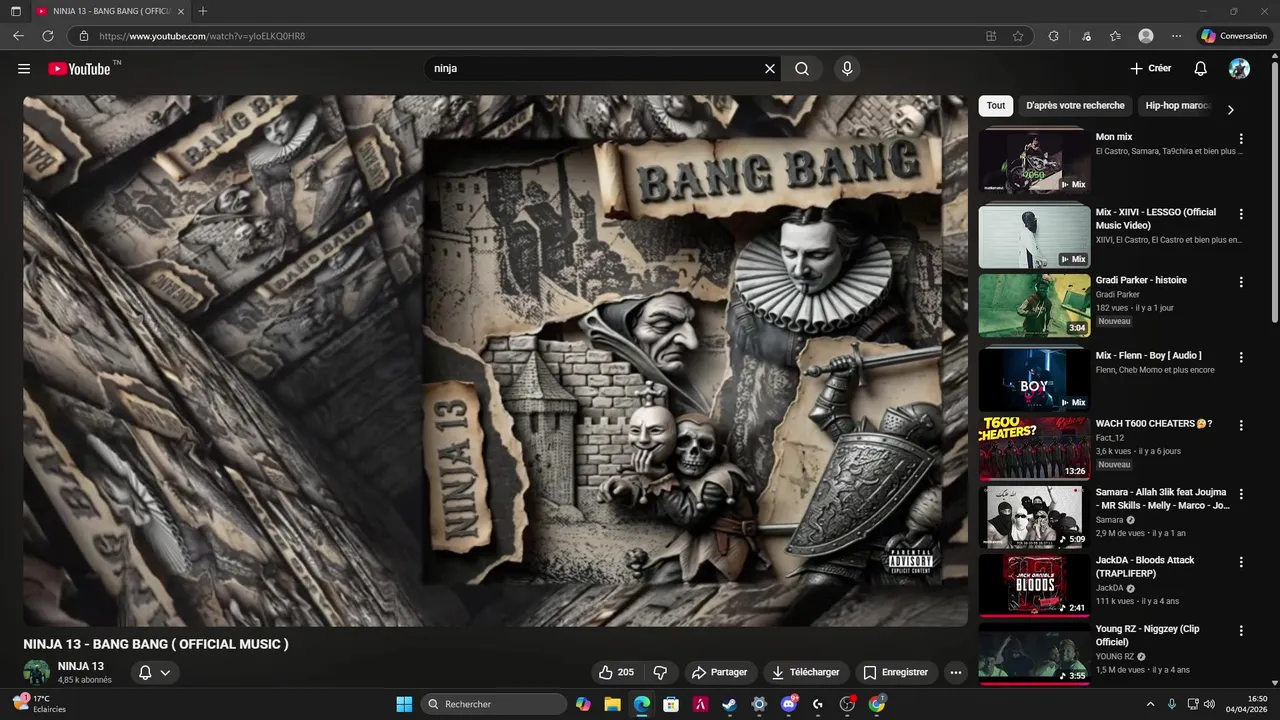The image size is (1280, 720).
Task: Open Steam from the taskbar
Action: click(x=729, y=704)
